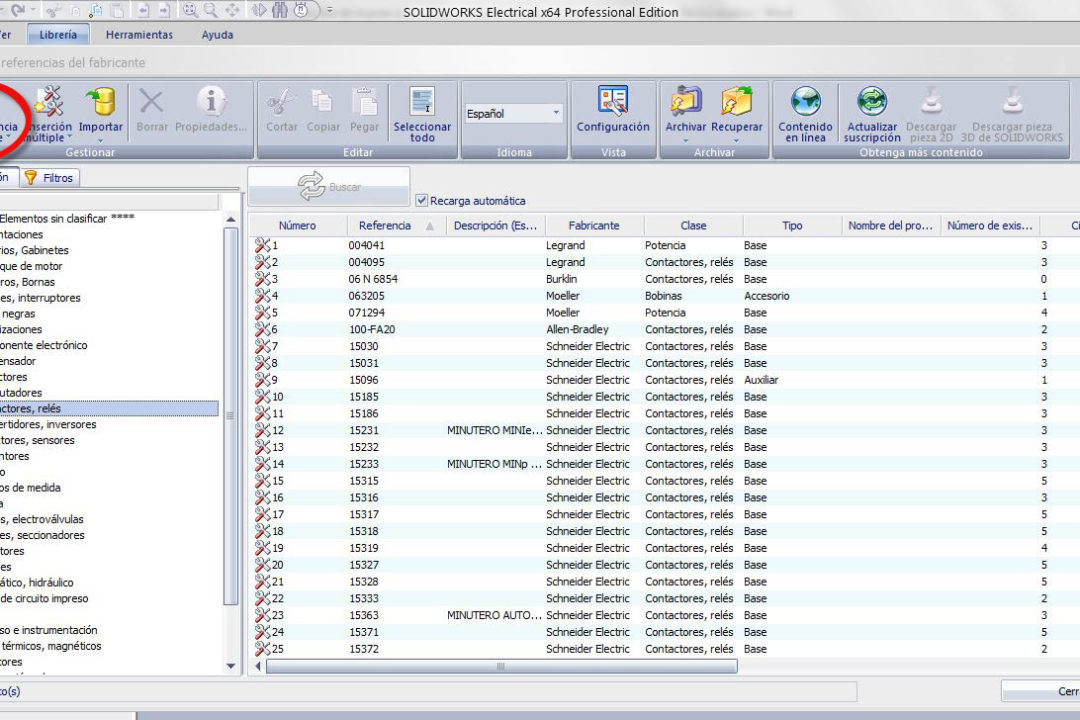Screen dimensions: 1080x720
Task: Open Contenido en línea globe icon
Action: 805,102
